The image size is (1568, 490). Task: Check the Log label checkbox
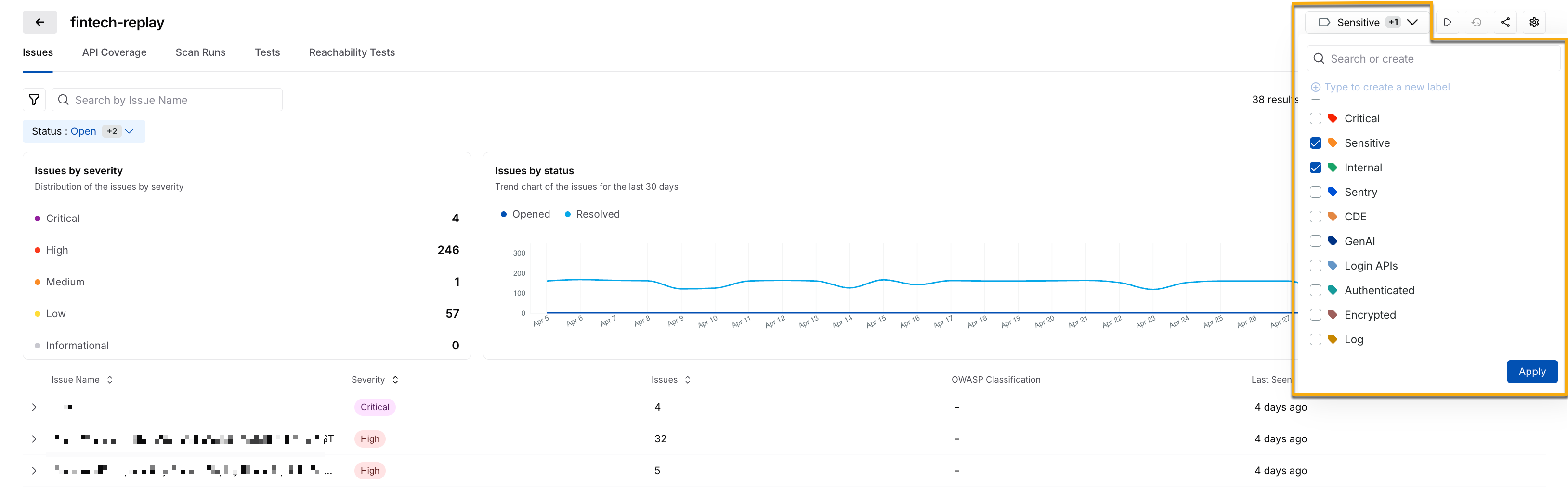1315,340
